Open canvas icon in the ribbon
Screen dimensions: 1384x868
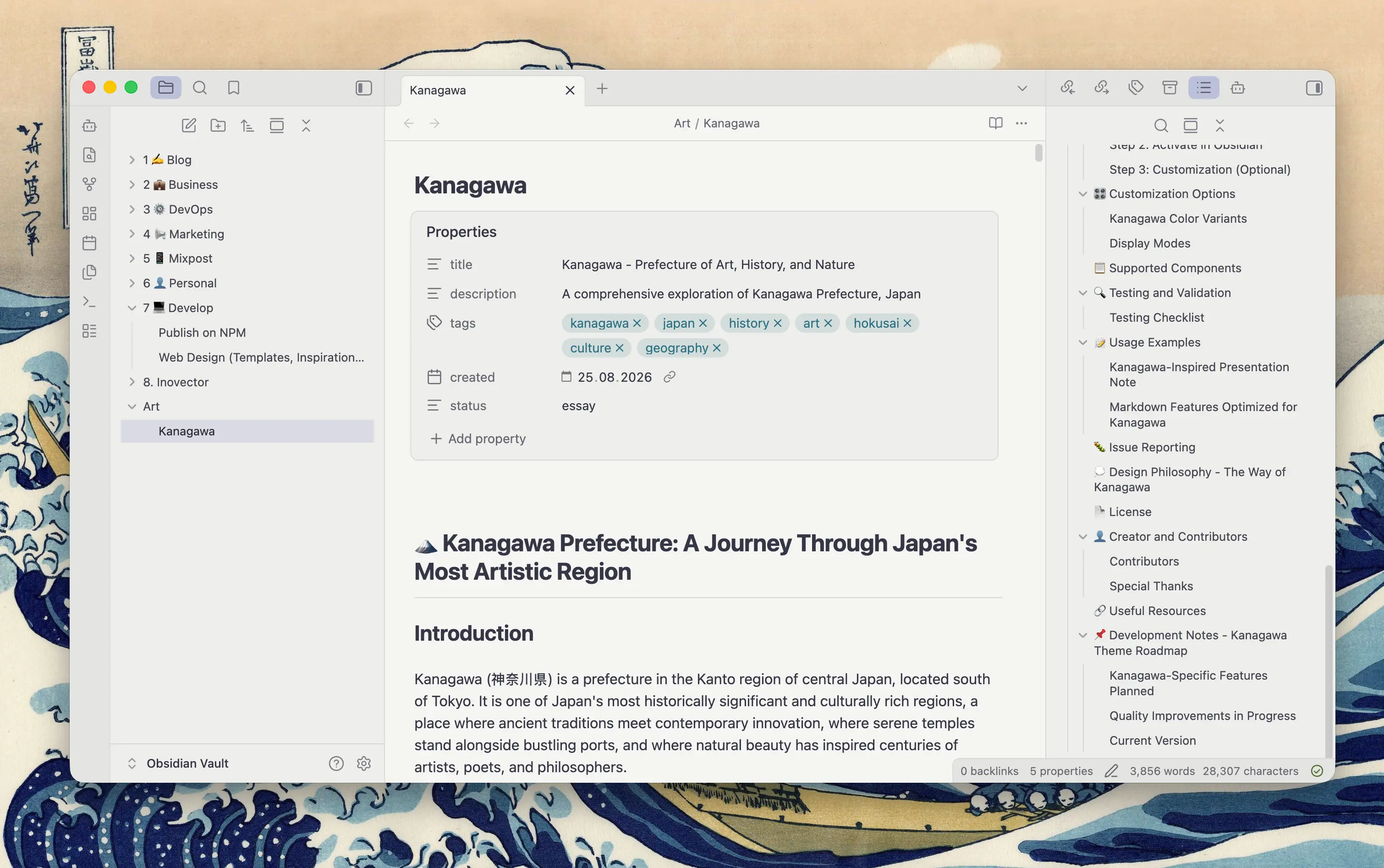coord(89,214)
